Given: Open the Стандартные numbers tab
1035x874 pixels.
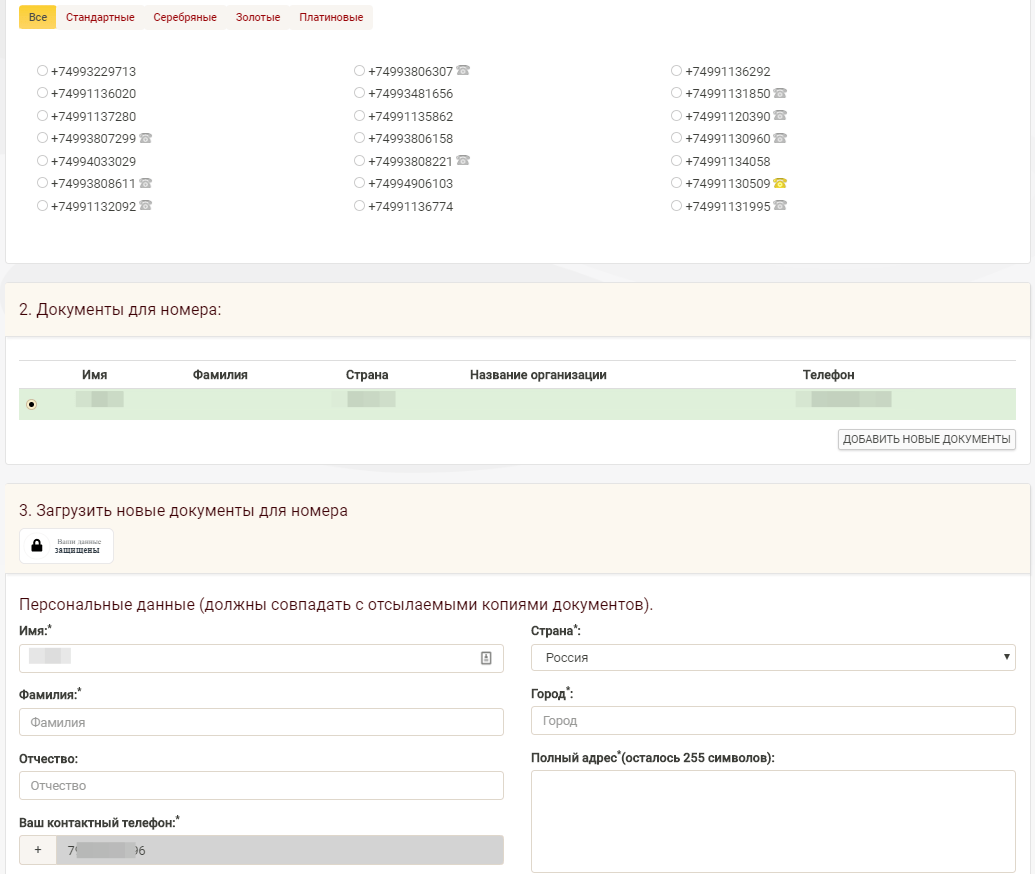Looking at the screenshot, I should [100, 17].
